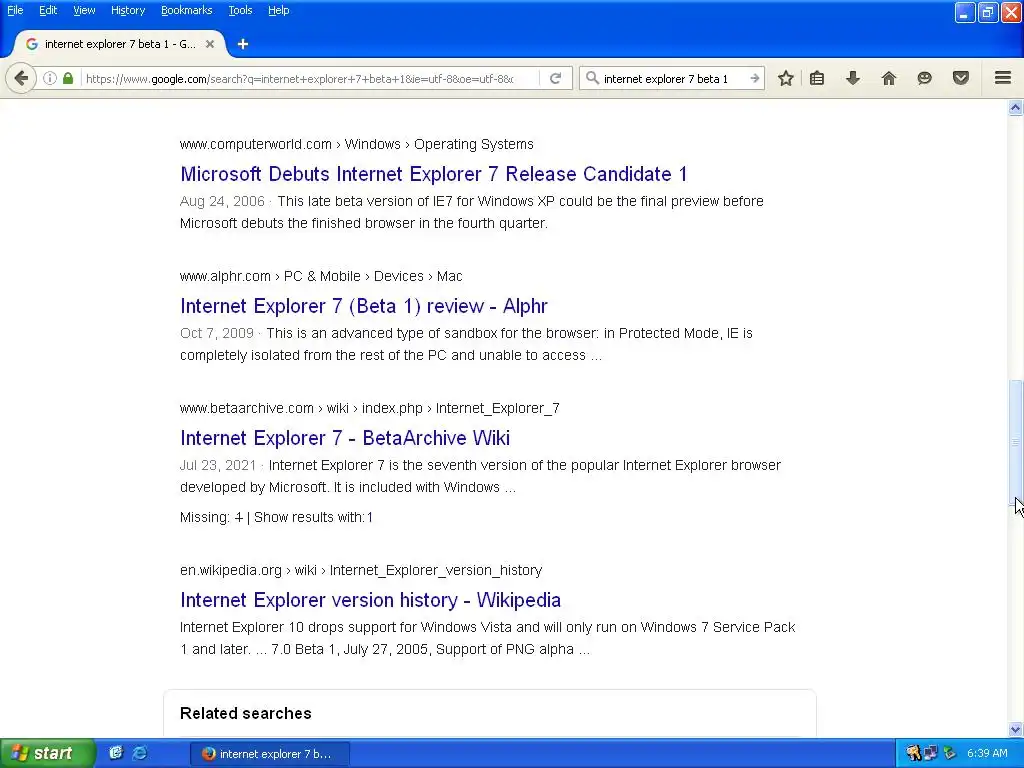Submit the search with the arrow button
This screenshot has height=768, width=1024.
pyautogui.click(x=754, y=78)
